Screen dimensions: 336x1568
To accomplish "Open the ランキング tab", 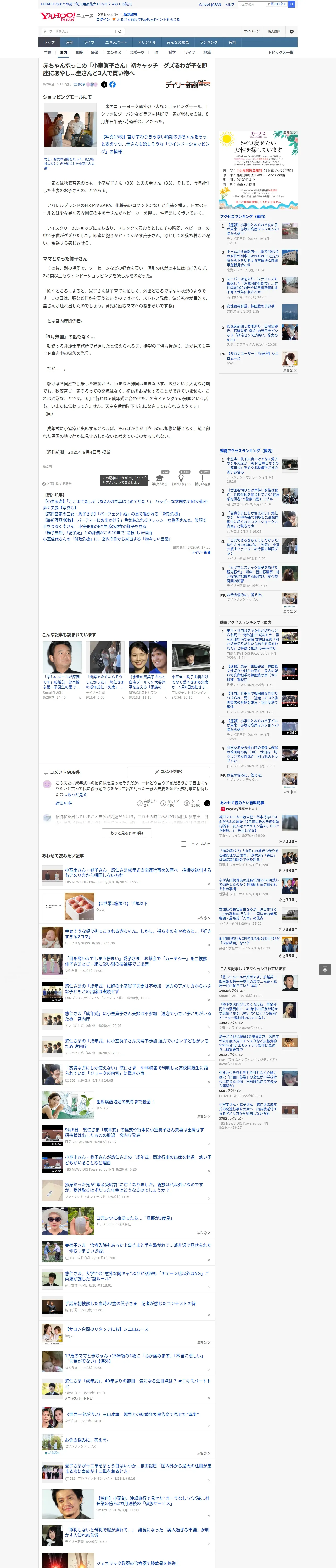I will (x=209, y=43).
